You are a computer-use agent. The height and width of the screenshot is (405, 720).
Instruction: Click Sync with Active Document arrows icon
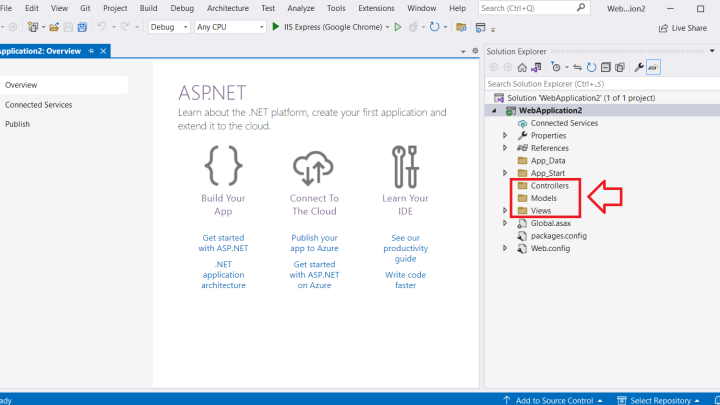[x=578, y=68]
